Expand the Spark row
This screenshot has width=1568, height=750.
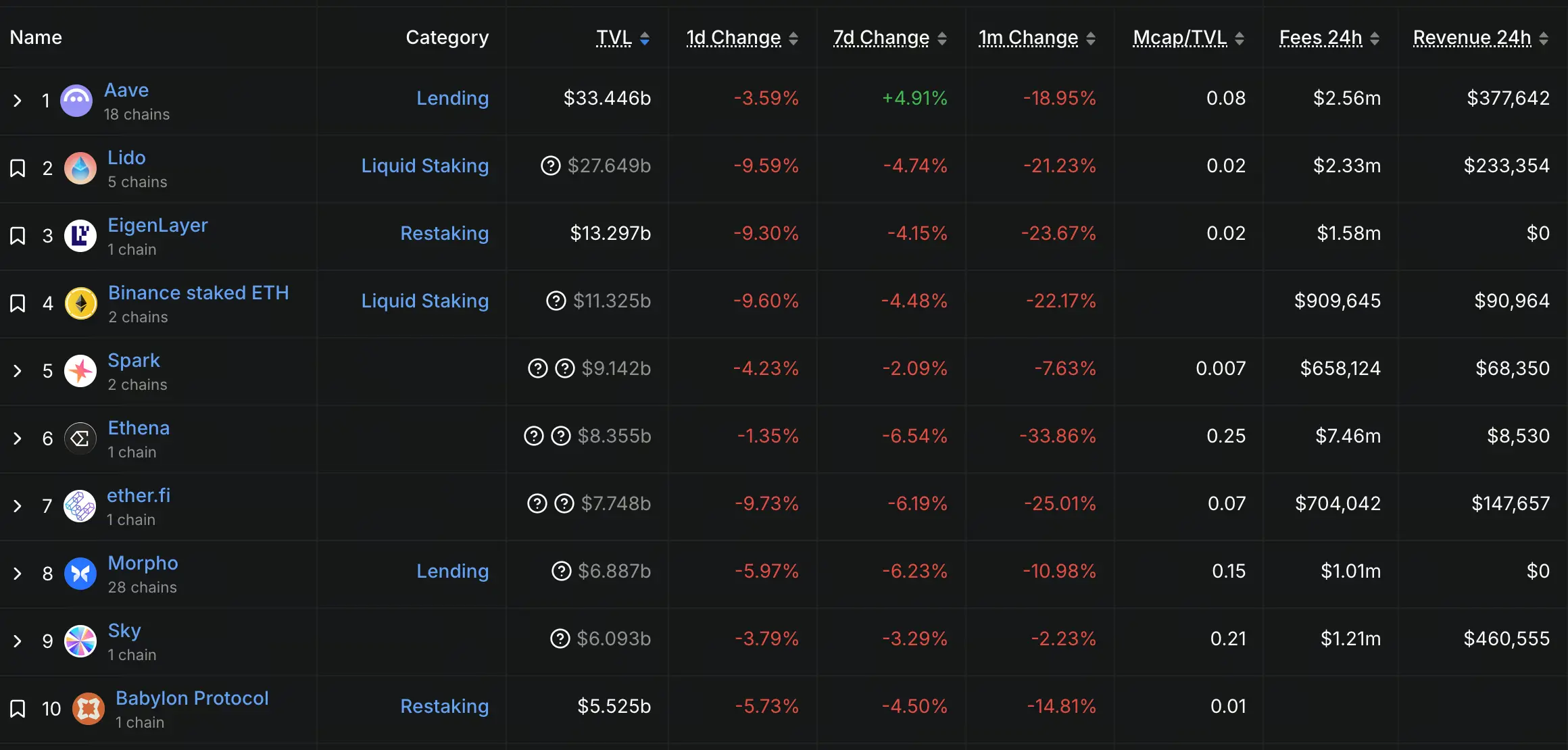coord(17,370)
